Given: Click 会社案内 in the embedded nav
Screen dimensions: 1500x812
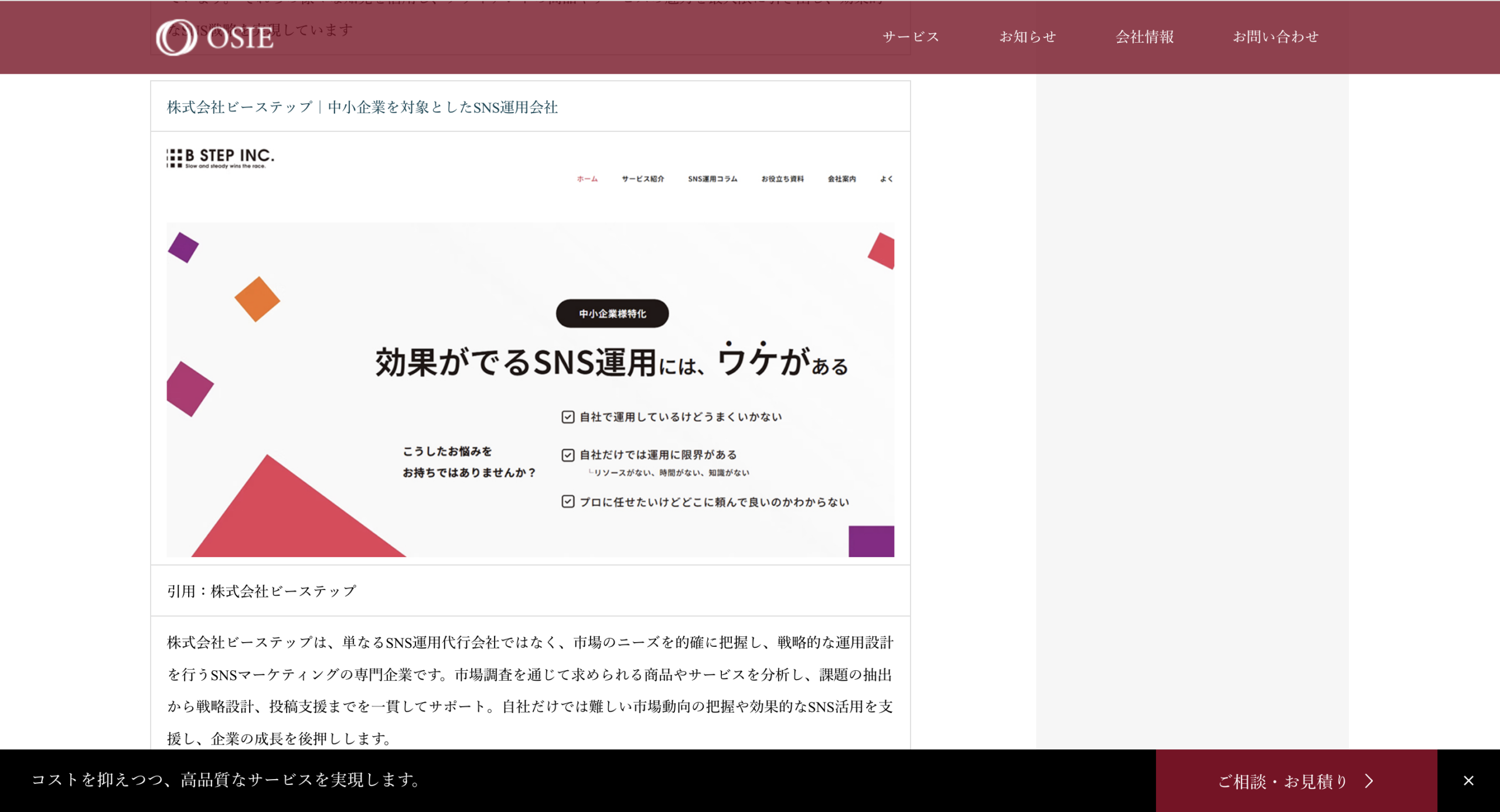Looking at the screenshot, I should point(841,179).
